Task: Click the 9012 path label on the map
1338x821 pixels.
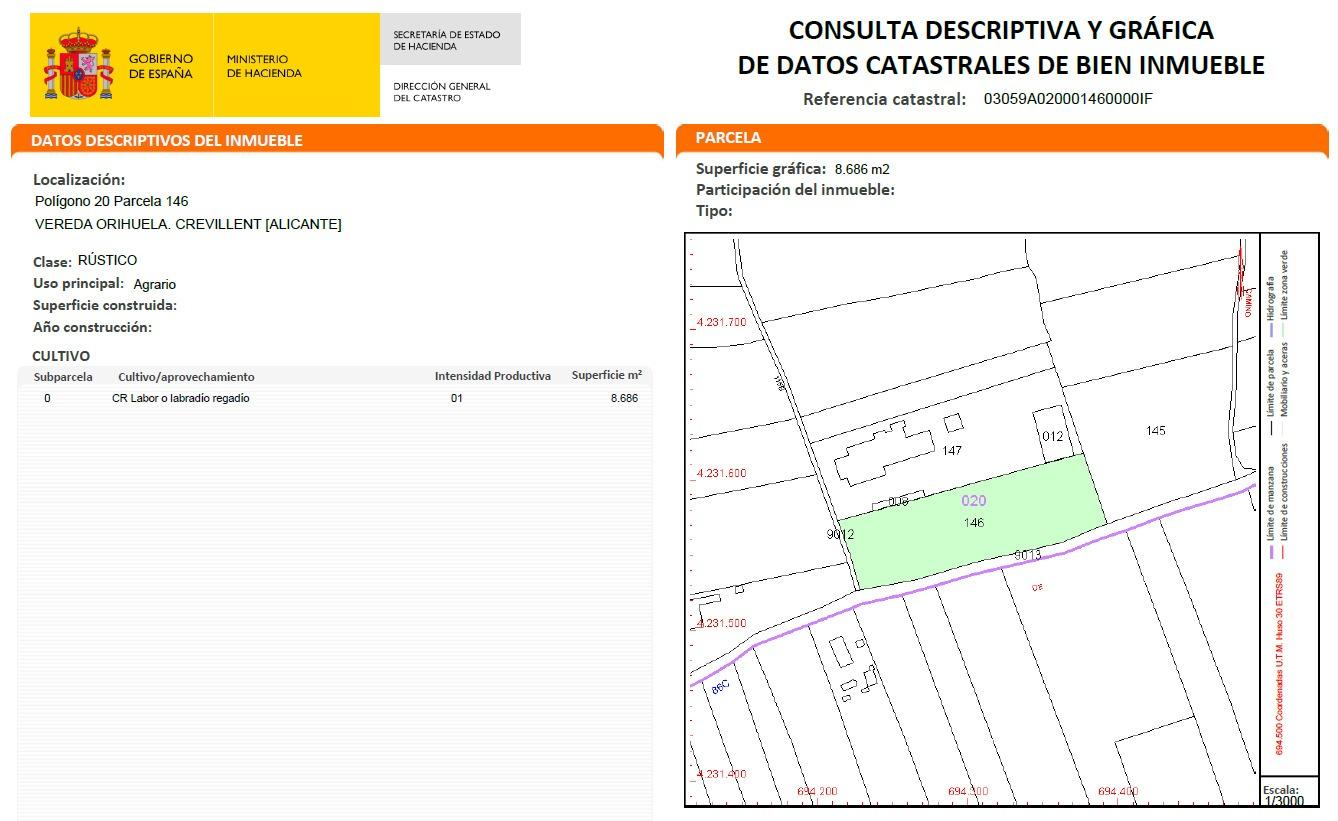Action: tap(840, 535)
